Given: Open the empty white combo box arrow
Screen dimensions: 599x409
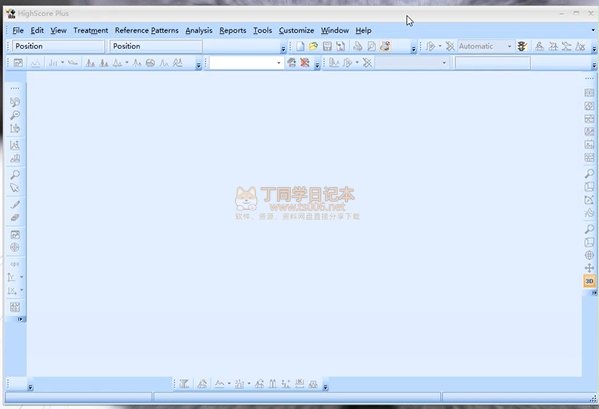Looking at the screenshot, I should point(278,63).
